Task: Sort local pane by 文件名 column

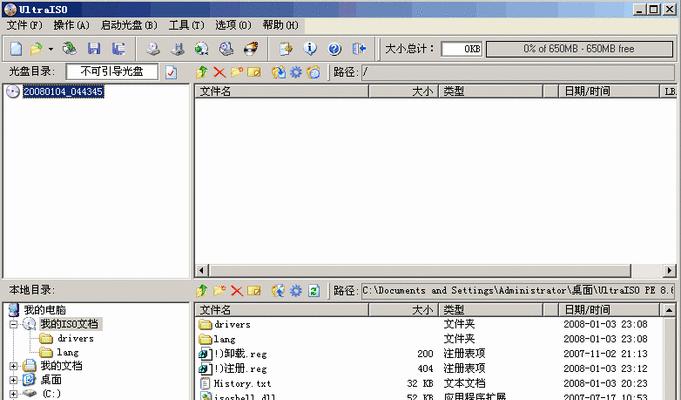Action: point(281,310)
